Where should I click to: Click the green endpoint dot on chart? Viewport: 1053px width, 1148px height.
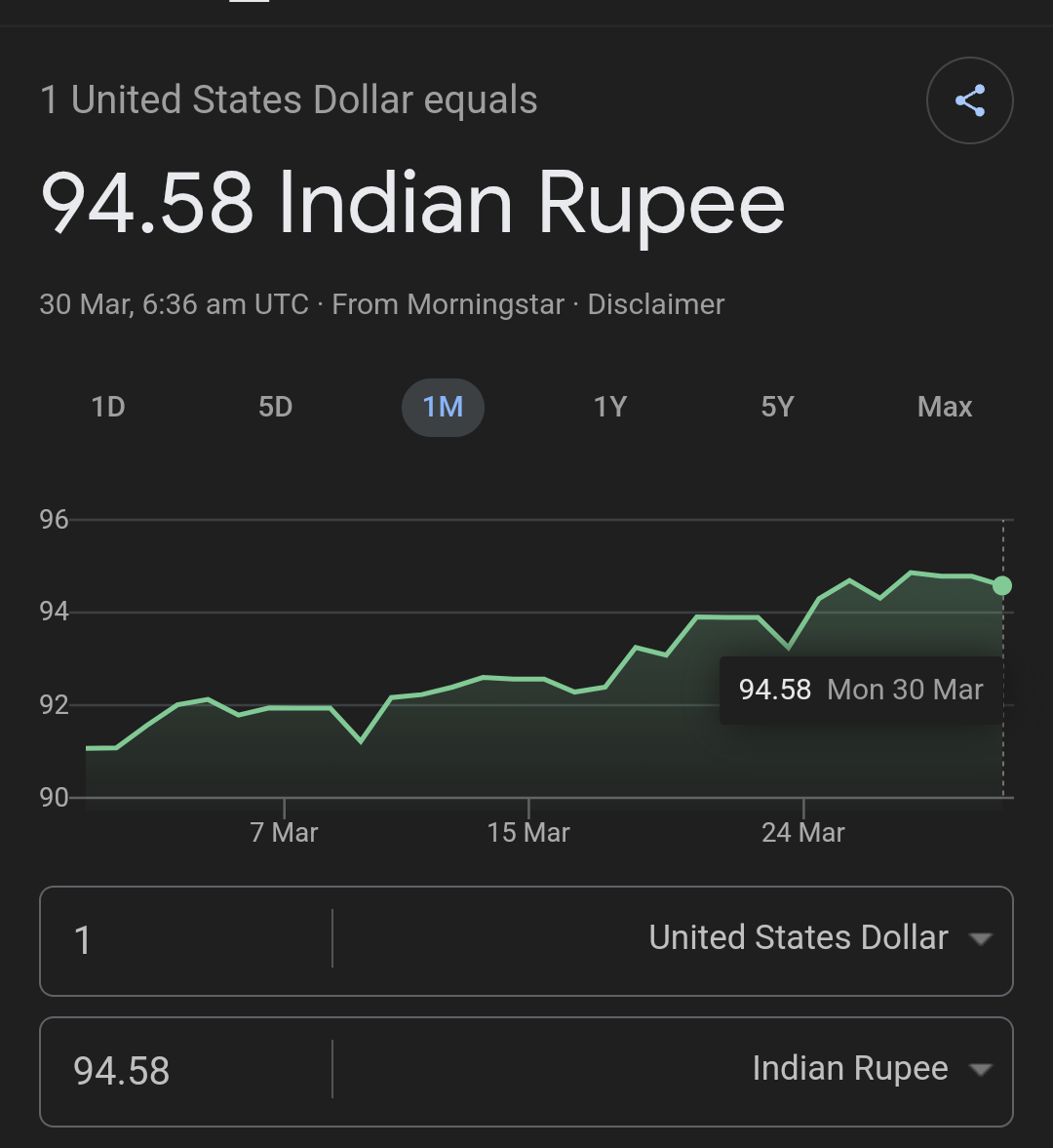pyautogui.click(x=1001, y=586)
